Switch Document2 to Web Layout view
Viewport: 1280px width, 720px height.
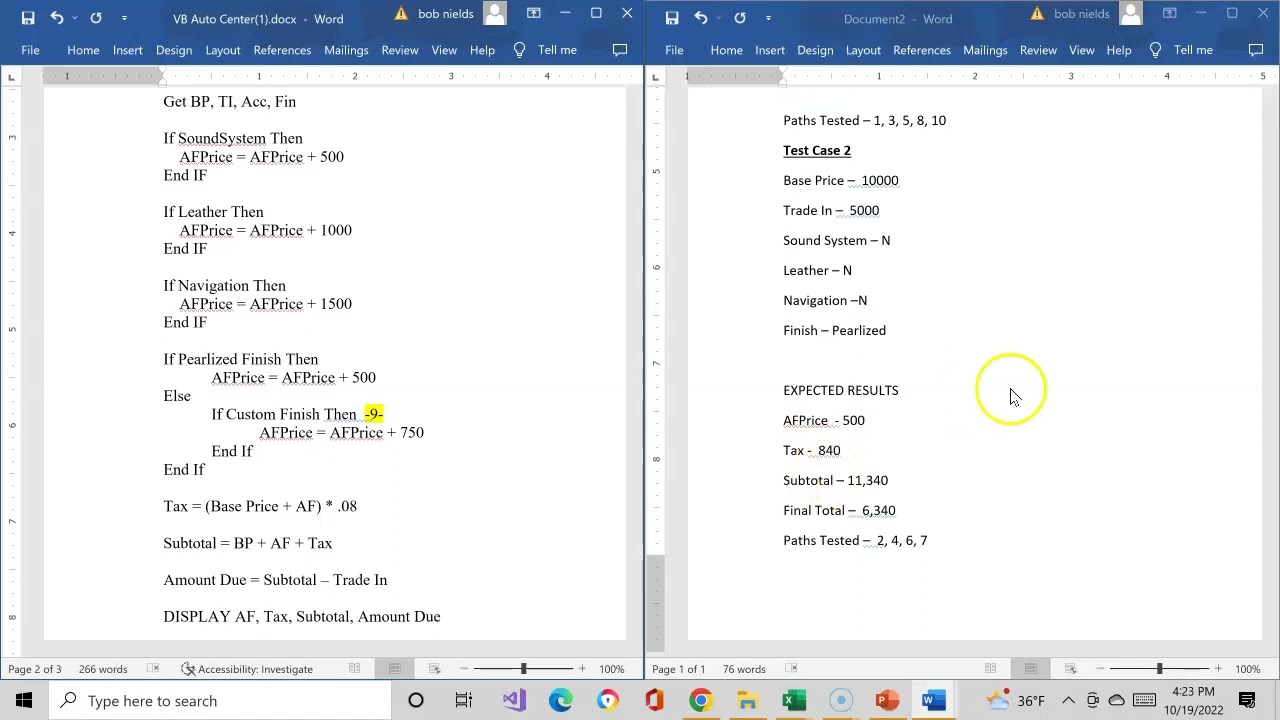click(x=1070, y=669)
